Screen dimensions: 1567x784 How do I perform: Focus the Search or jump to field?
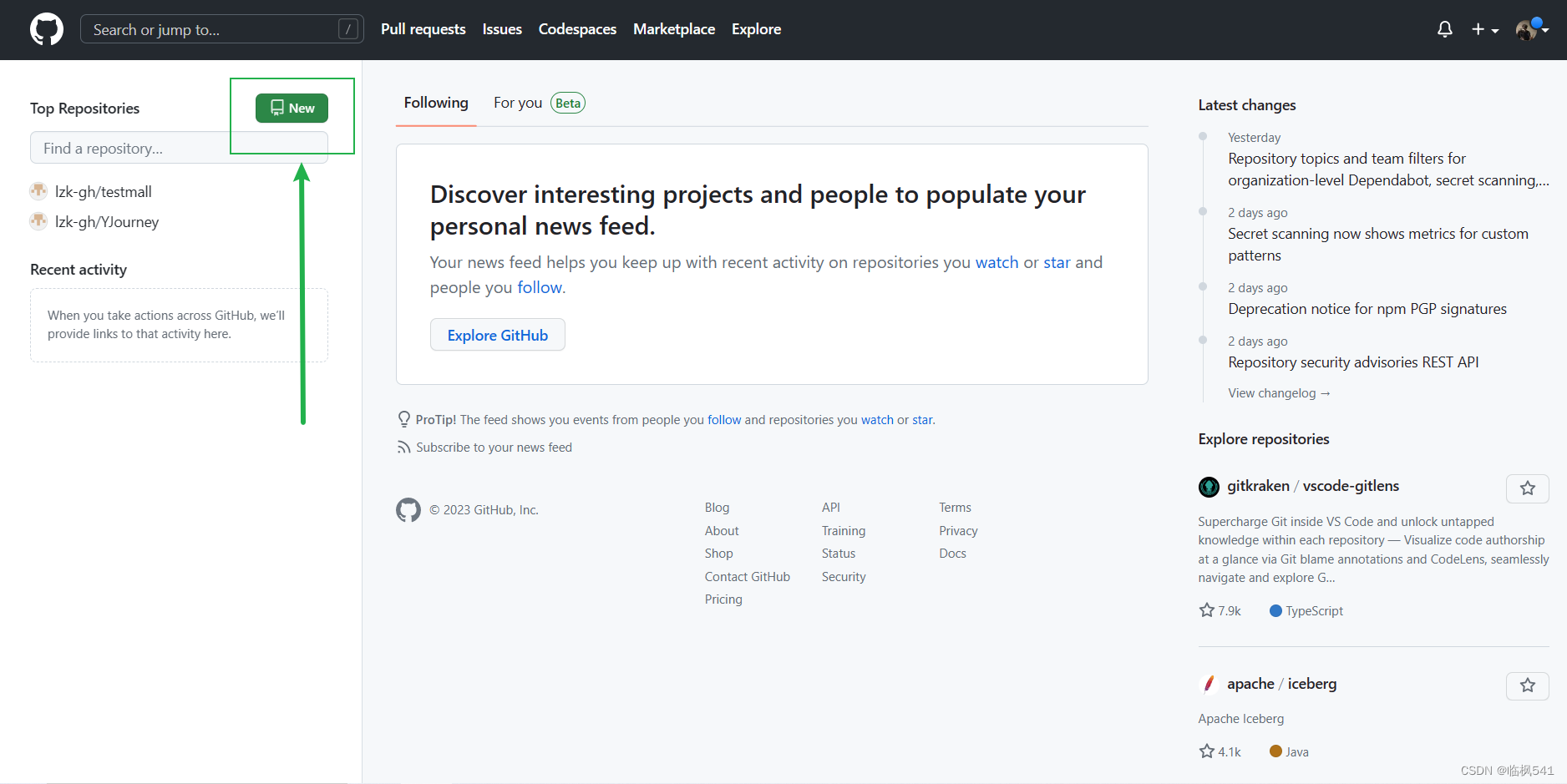(x=222, y=29)
